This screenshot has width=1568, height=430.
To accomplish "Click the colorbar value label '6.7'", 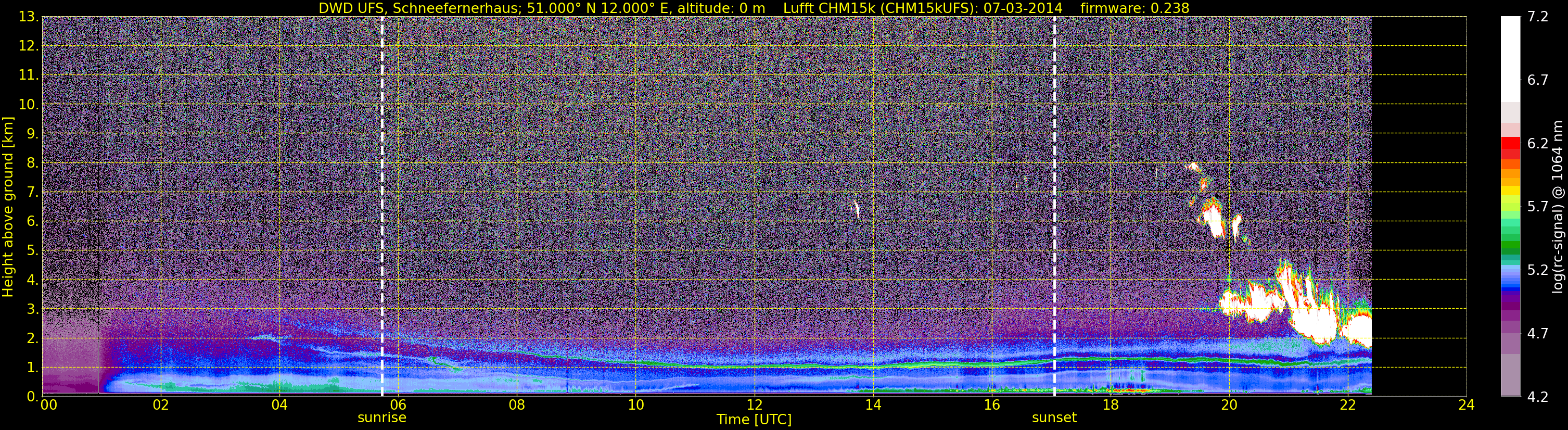I will click(x=1538, y=80).
